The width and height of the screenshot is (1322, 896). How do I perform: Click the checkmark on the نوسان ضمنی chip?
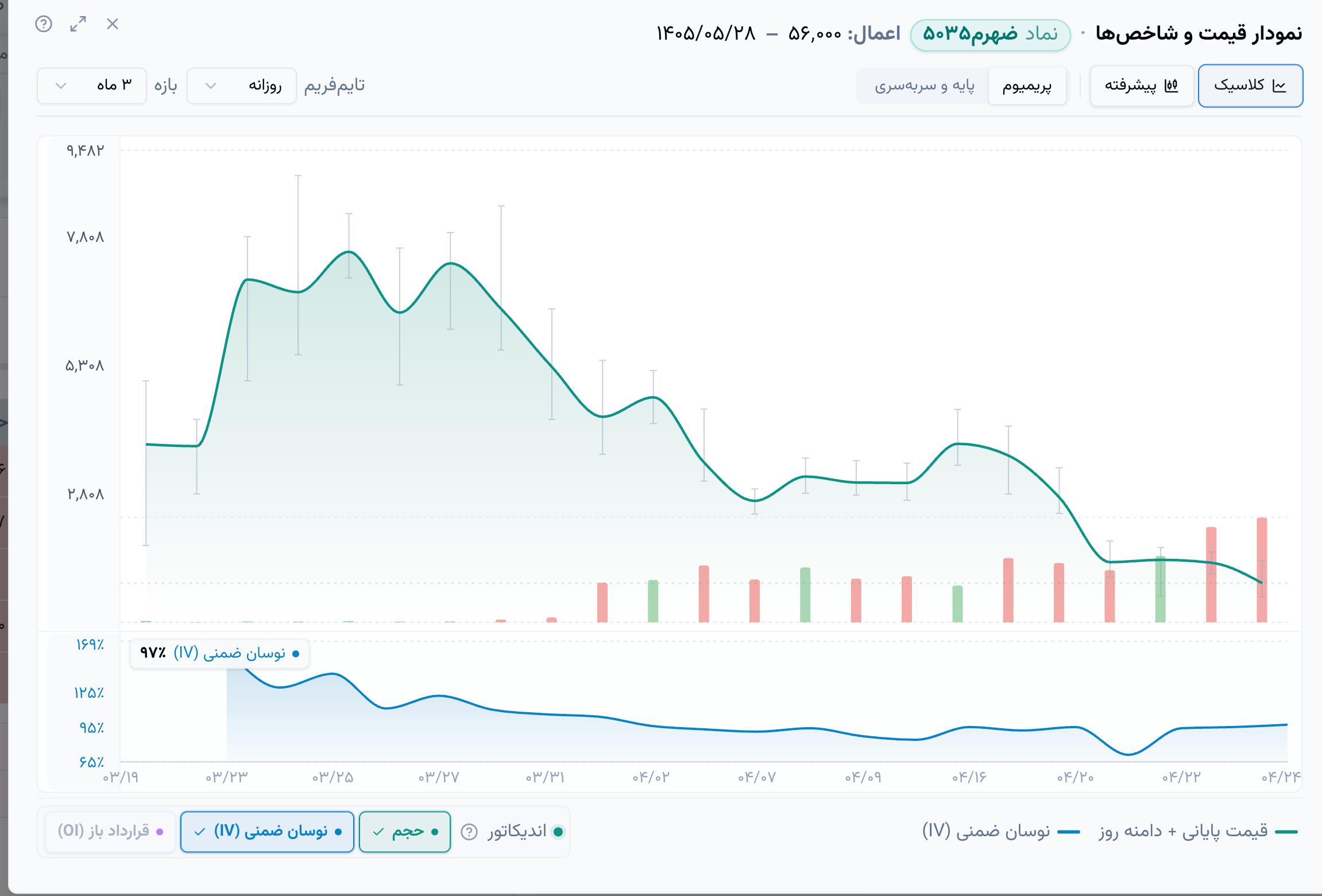200,832
